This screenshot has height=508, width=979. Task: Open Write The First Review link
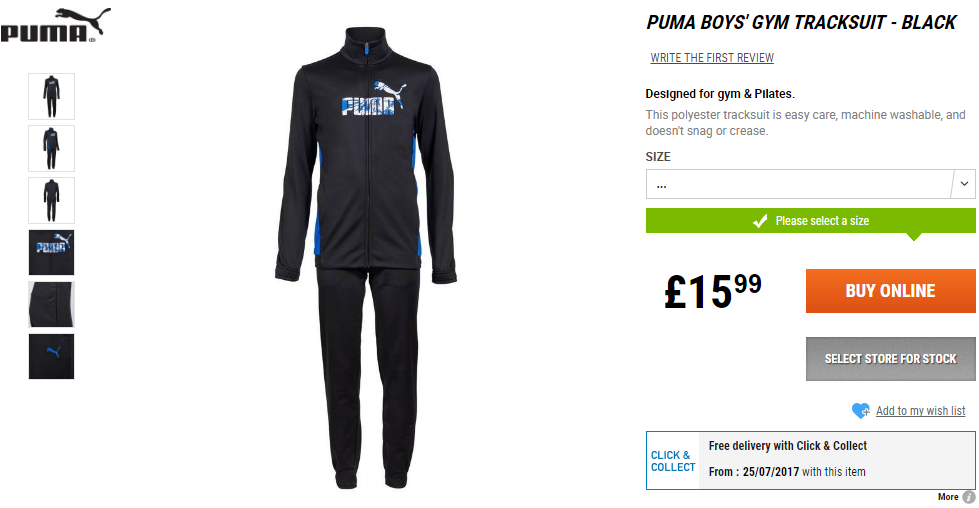coord(712,58)
